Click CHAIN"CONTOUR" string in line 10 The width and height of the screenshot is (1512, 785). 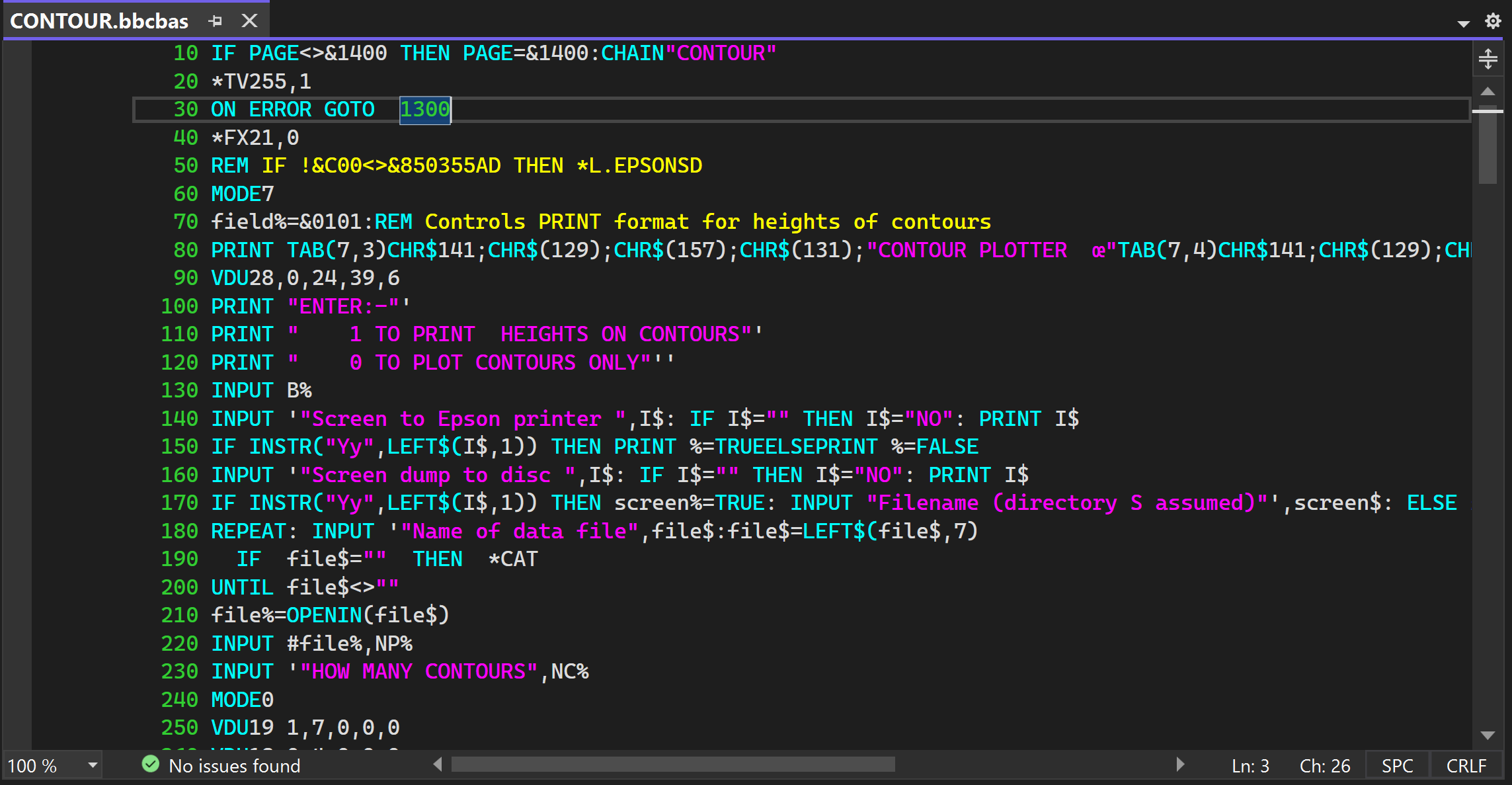point(689,53)
